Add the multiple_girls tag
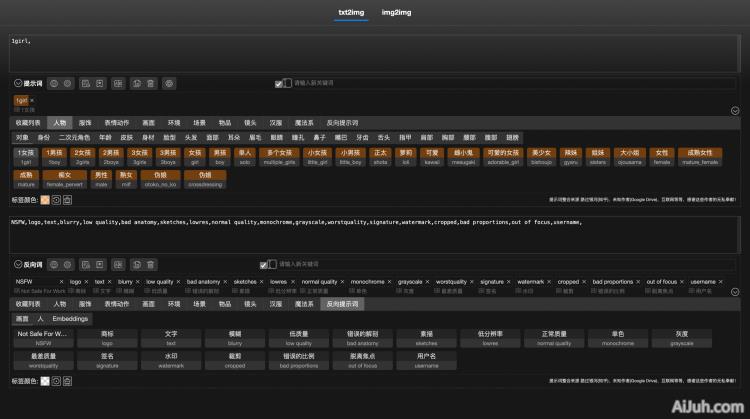Viewport: 750px width, 419px height. point(279,157)
